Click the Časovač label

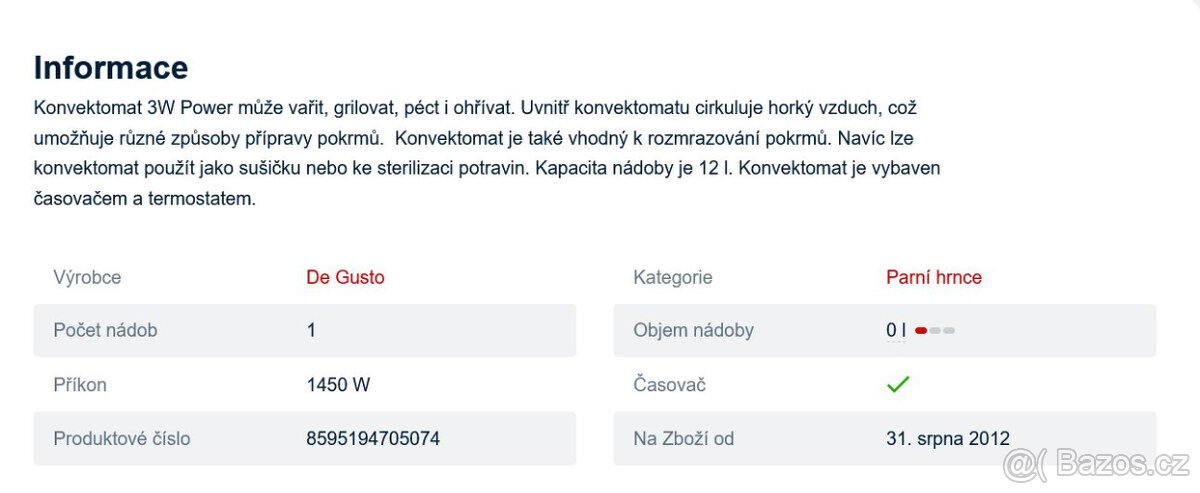tap(669, 384)
